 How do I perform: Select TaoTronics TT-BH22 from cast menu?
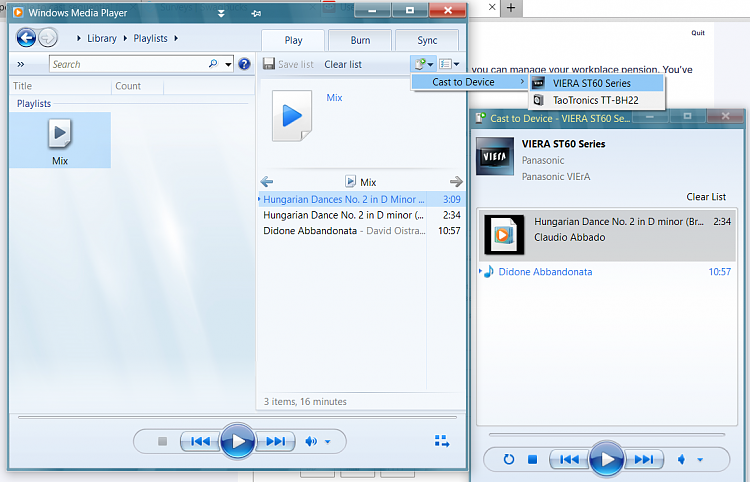pos(594,100)
